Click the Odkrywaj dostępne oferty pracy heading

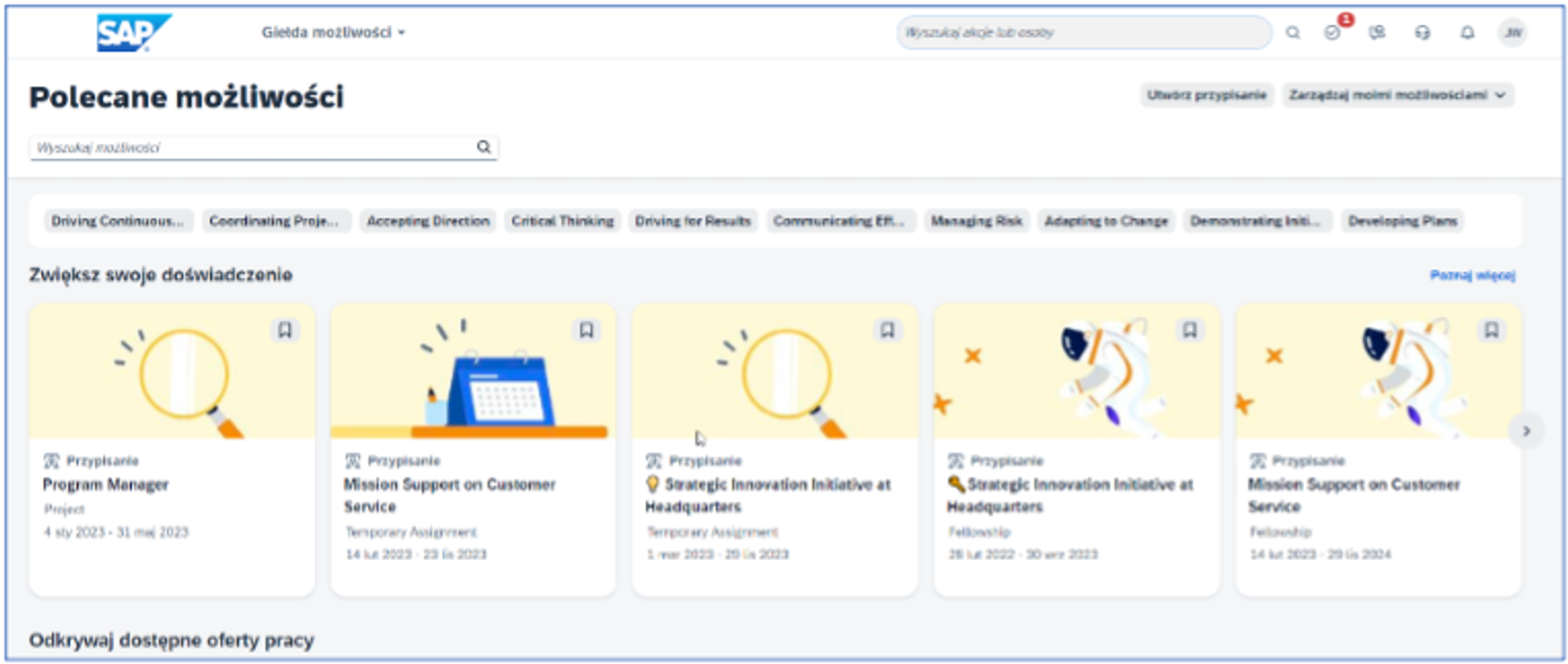(x=171, y=640)
